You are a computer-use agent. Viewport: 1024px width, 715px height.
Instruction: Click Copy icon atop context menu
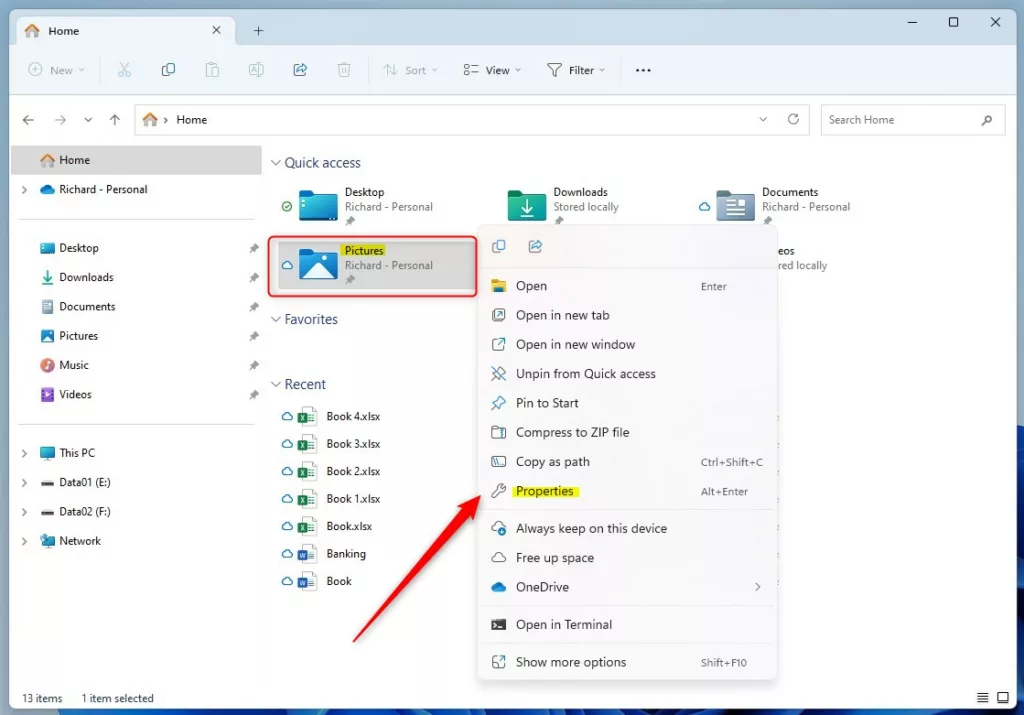[x=498, y=246]
